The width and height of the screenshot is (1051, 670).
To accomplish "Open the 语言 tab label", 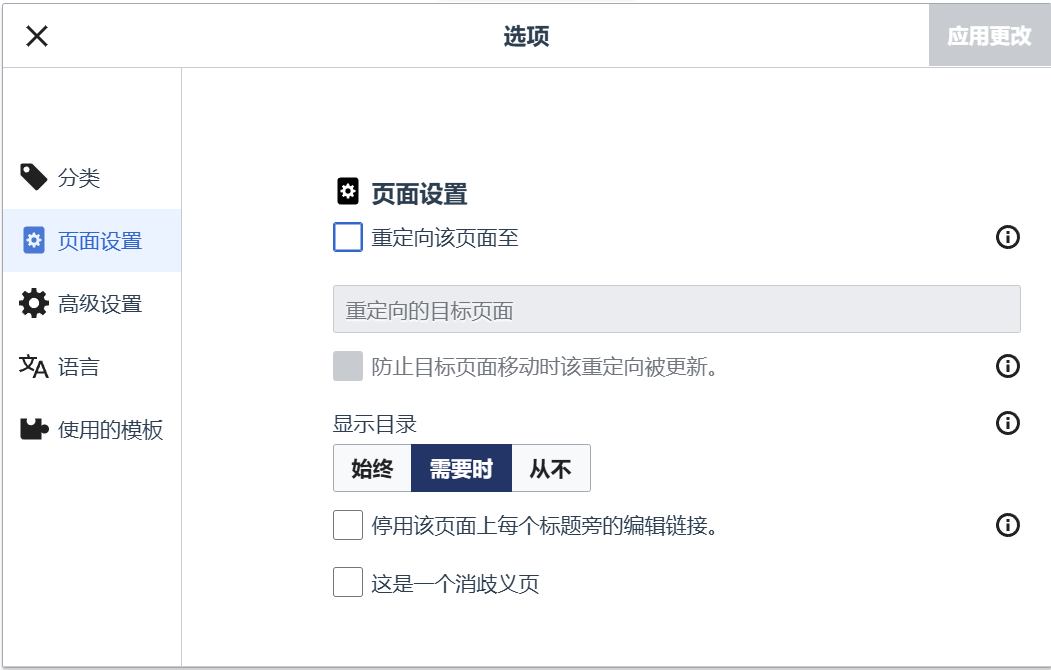I will pos(79,367).
